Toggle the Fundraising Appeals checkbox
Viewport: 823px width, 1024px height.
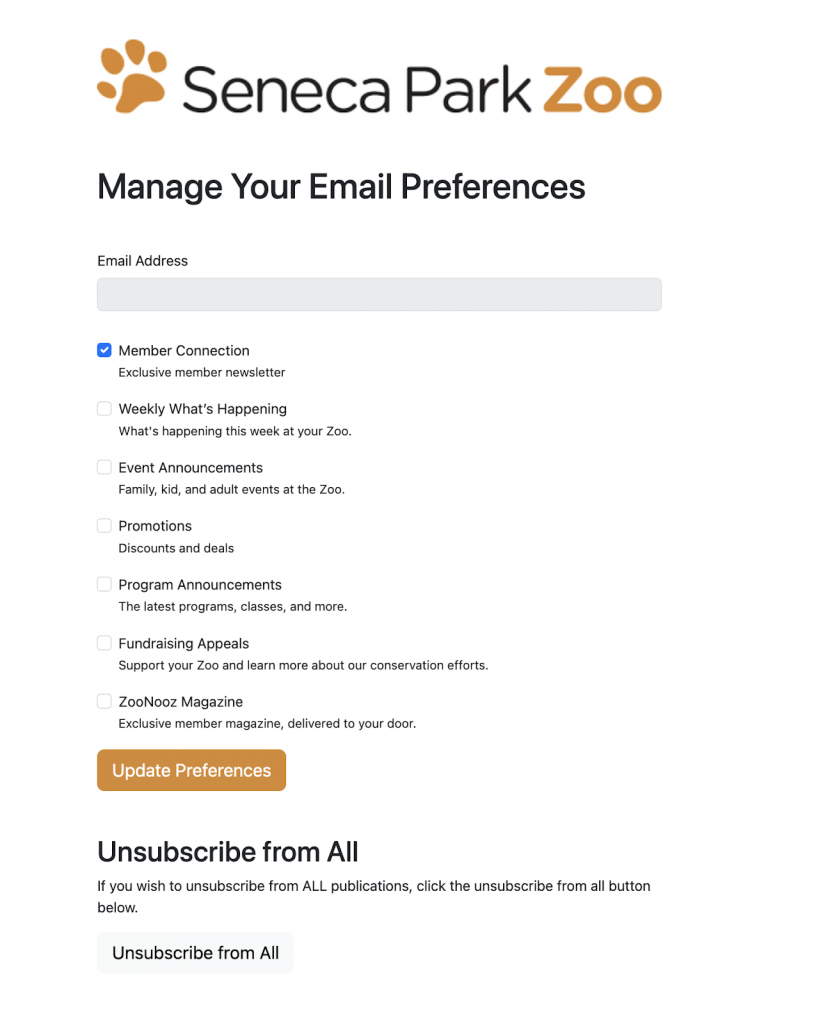pos(105,643)
